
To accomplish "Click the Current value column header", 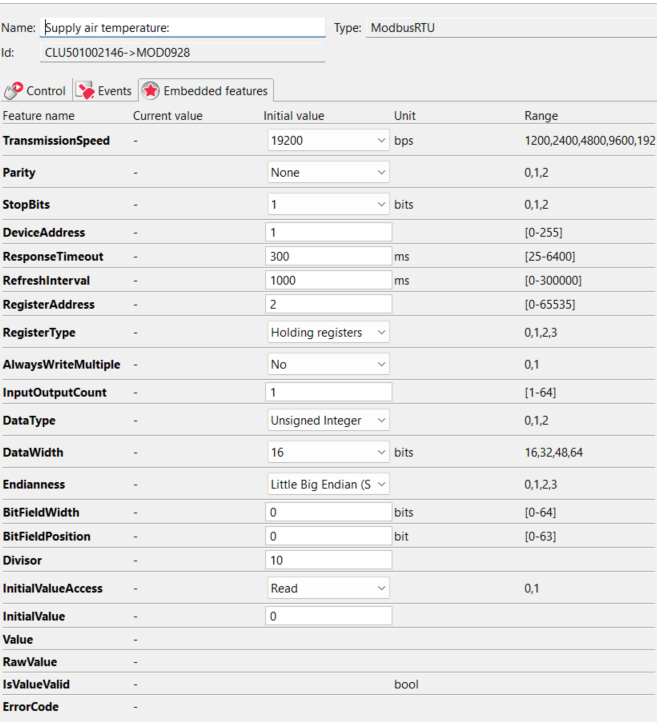I will pyautogui.click(x=168, y=116).
